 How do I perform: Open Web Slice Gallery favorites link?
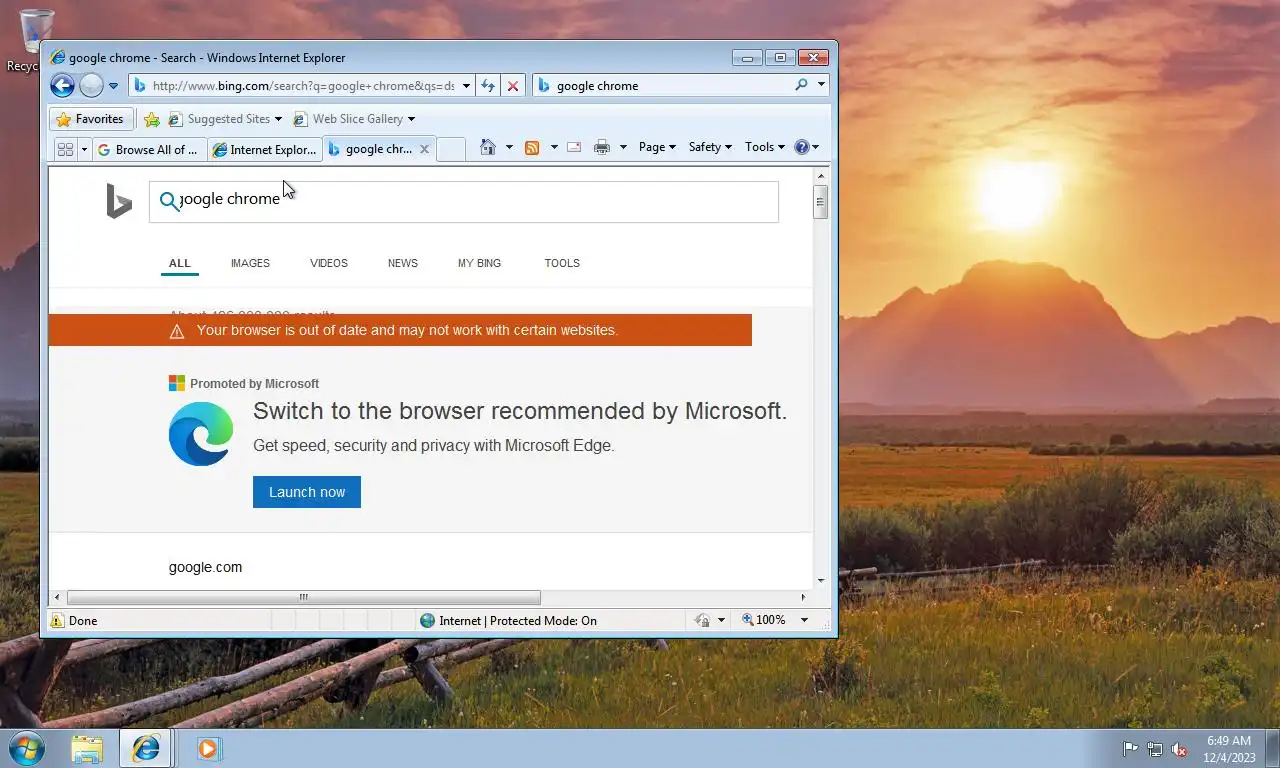(353, 119)
